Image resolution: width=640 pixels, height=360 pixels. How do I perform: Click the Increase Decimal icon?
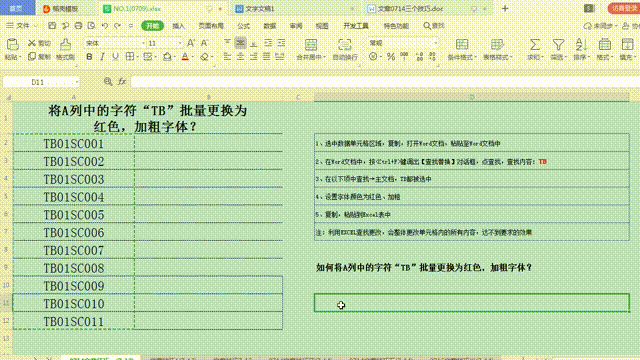[x=420, y=57]
